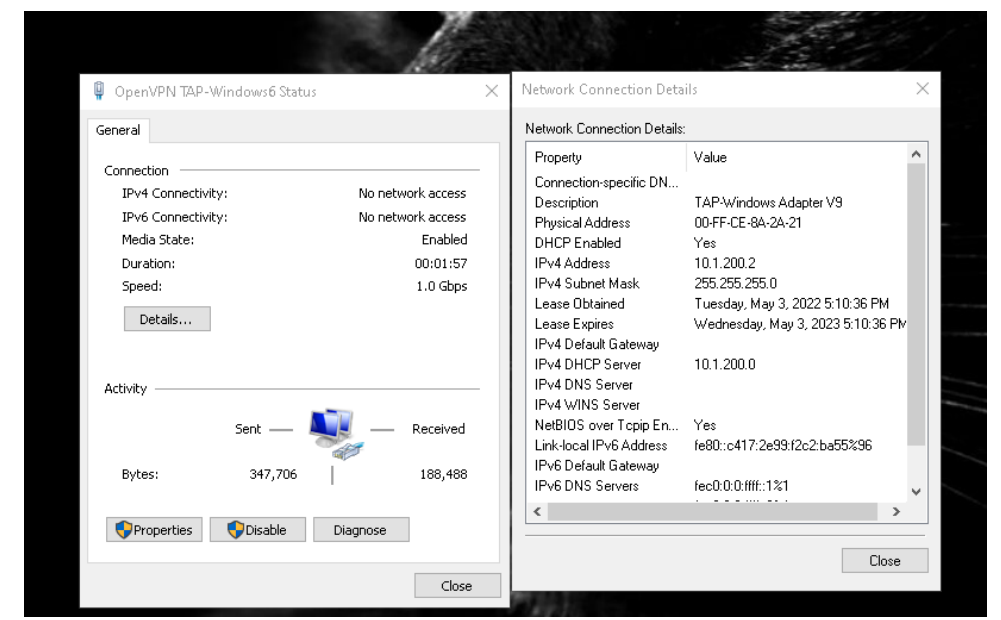Close Network Connection Details with the X
The height and width of the screenshot is (620, 1001).
point(922,90)
